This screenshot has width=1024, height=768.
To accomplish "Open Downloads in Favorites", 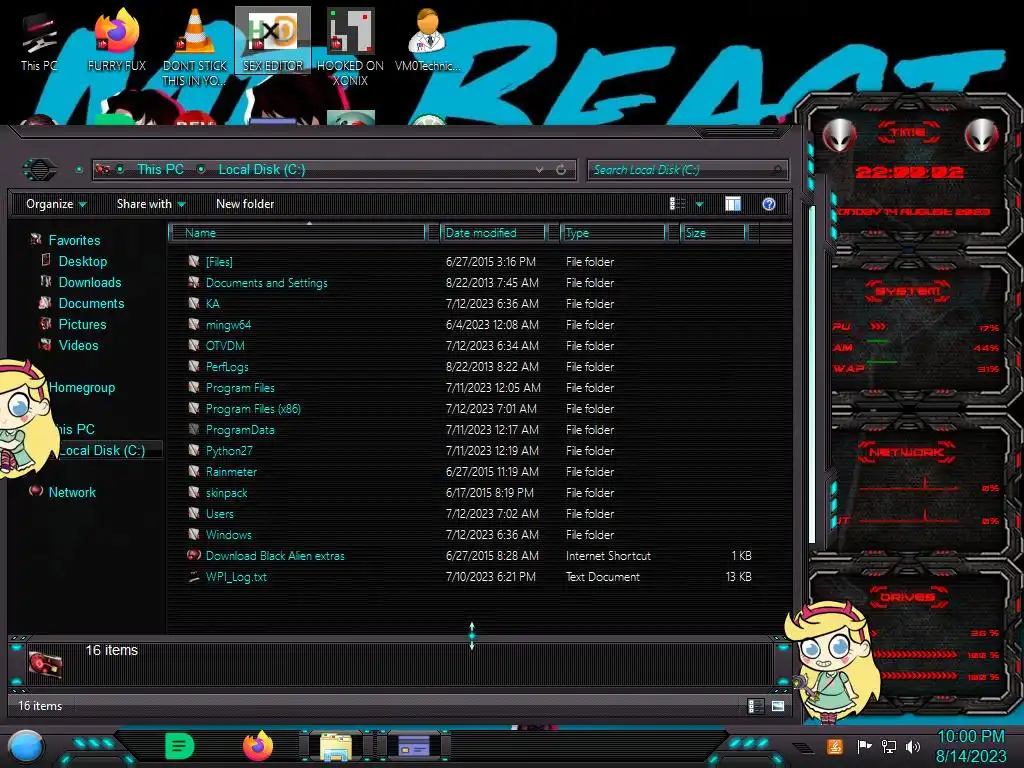I will tap(89, 282).
